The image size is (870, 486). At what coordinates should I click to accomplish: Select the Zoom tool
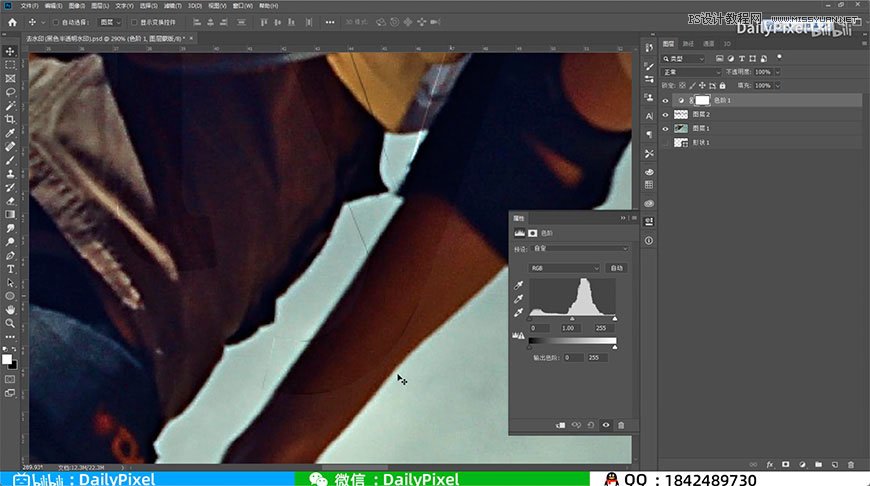pyautogui.click(x=10, y=323)
